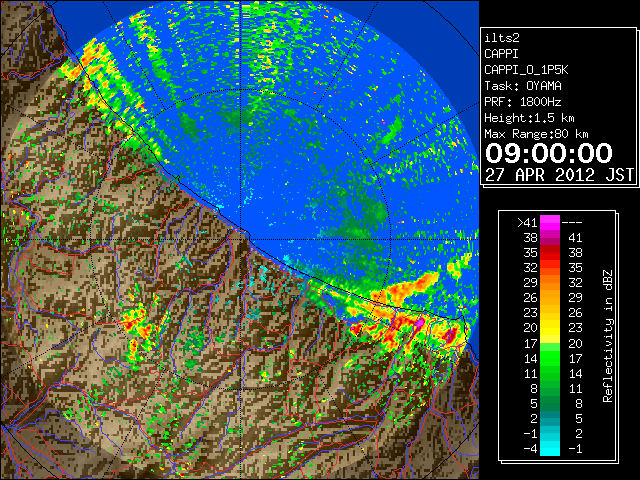This screenshot has height=480, width=640.
Task: Click the '27 APR 2012 JST' date
Action: [x=559, y=175]
